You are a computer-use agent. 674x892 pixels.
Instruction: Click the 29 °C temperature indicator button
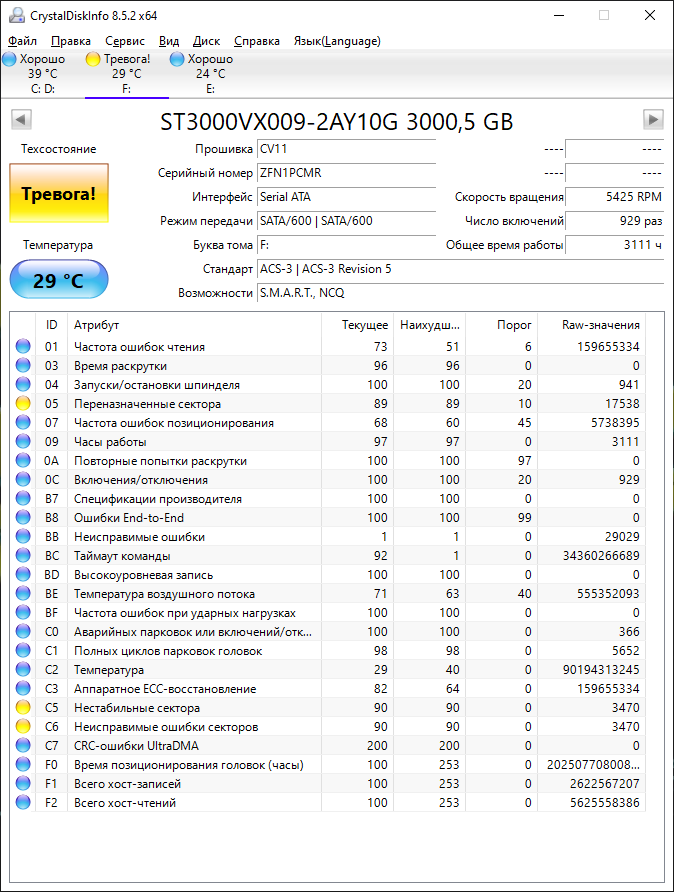point(58,280)
